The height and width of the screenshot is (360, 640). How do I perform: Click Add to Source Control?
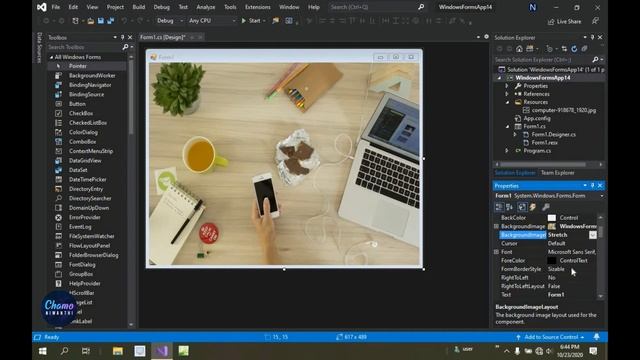click(551, 337)
